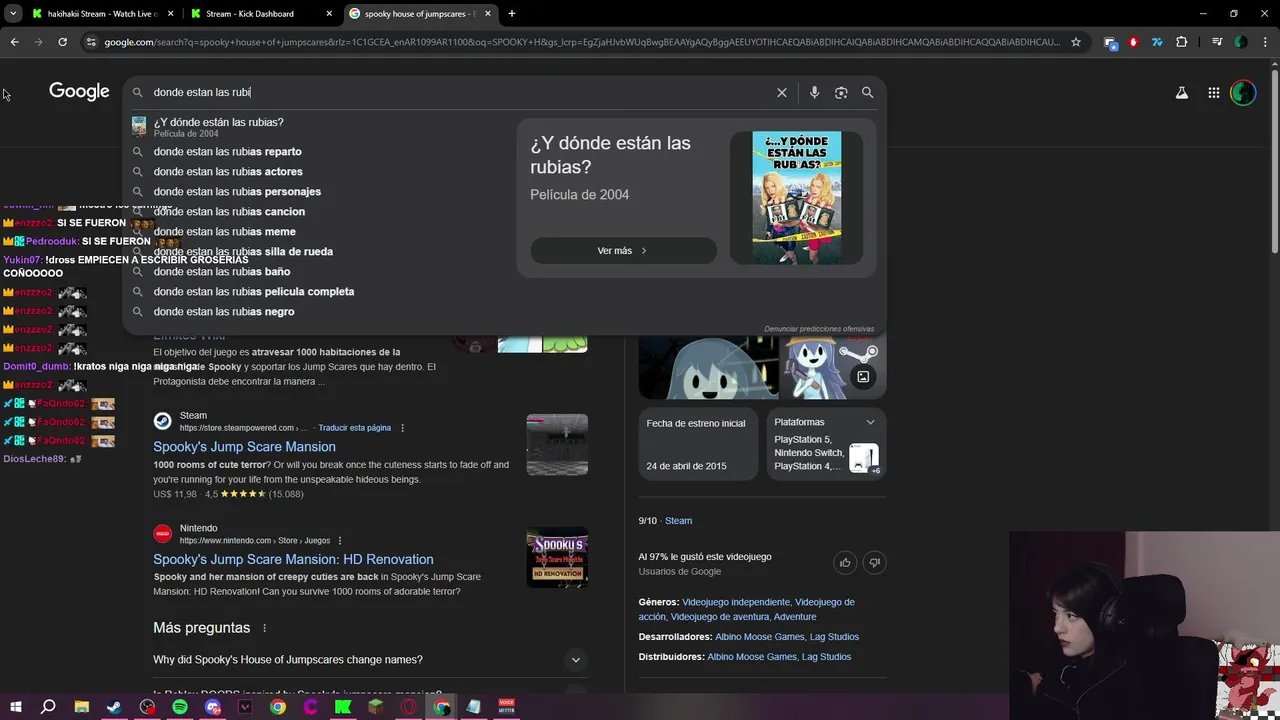Screen dimensions: 1280x720
Task: Open Spooky's Jump Scare Mansion Steam link
Action: pos(244,447)
